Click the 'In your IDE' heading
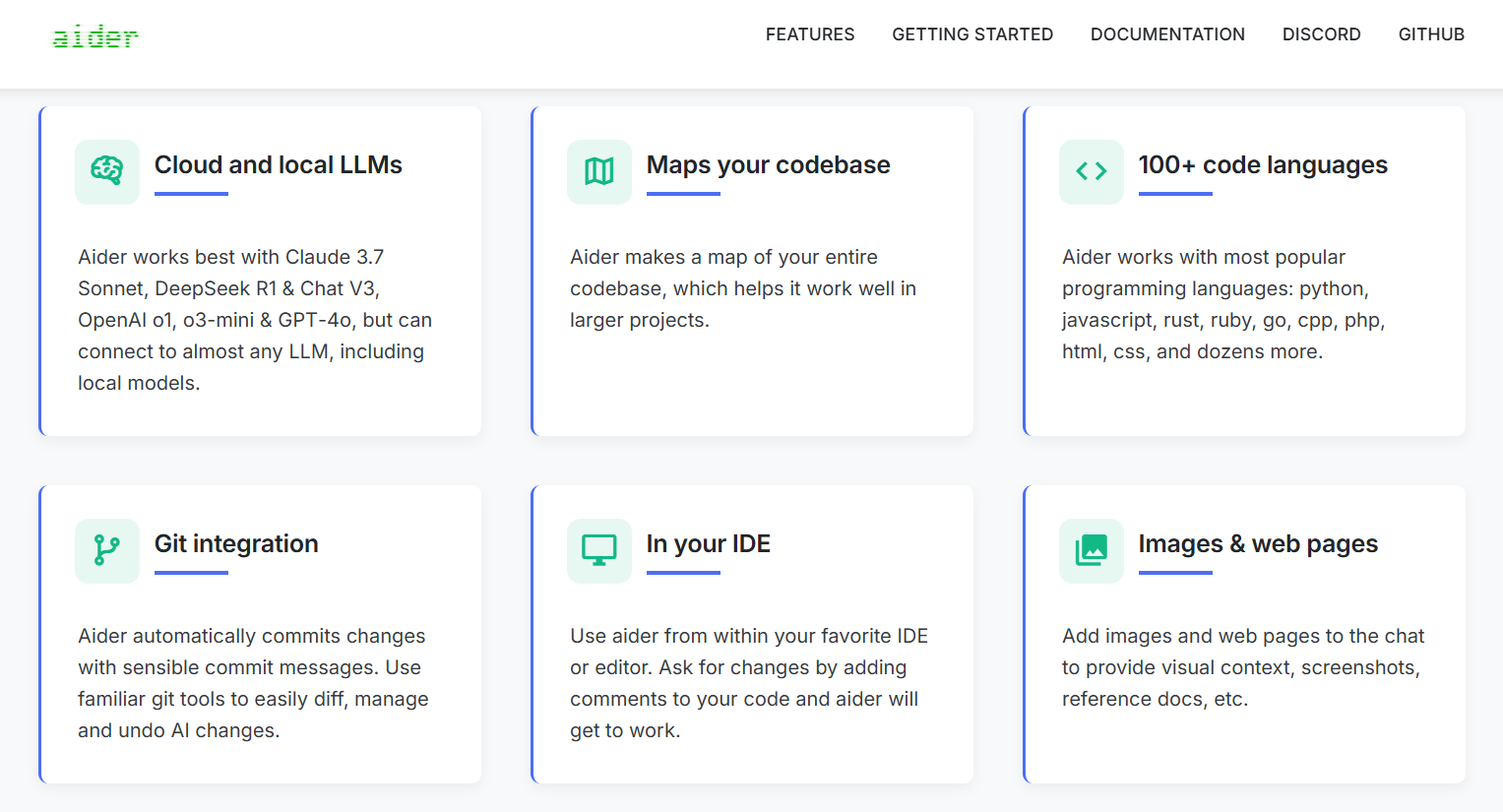The image size is (1503, 812). click(x=709, y=544)
